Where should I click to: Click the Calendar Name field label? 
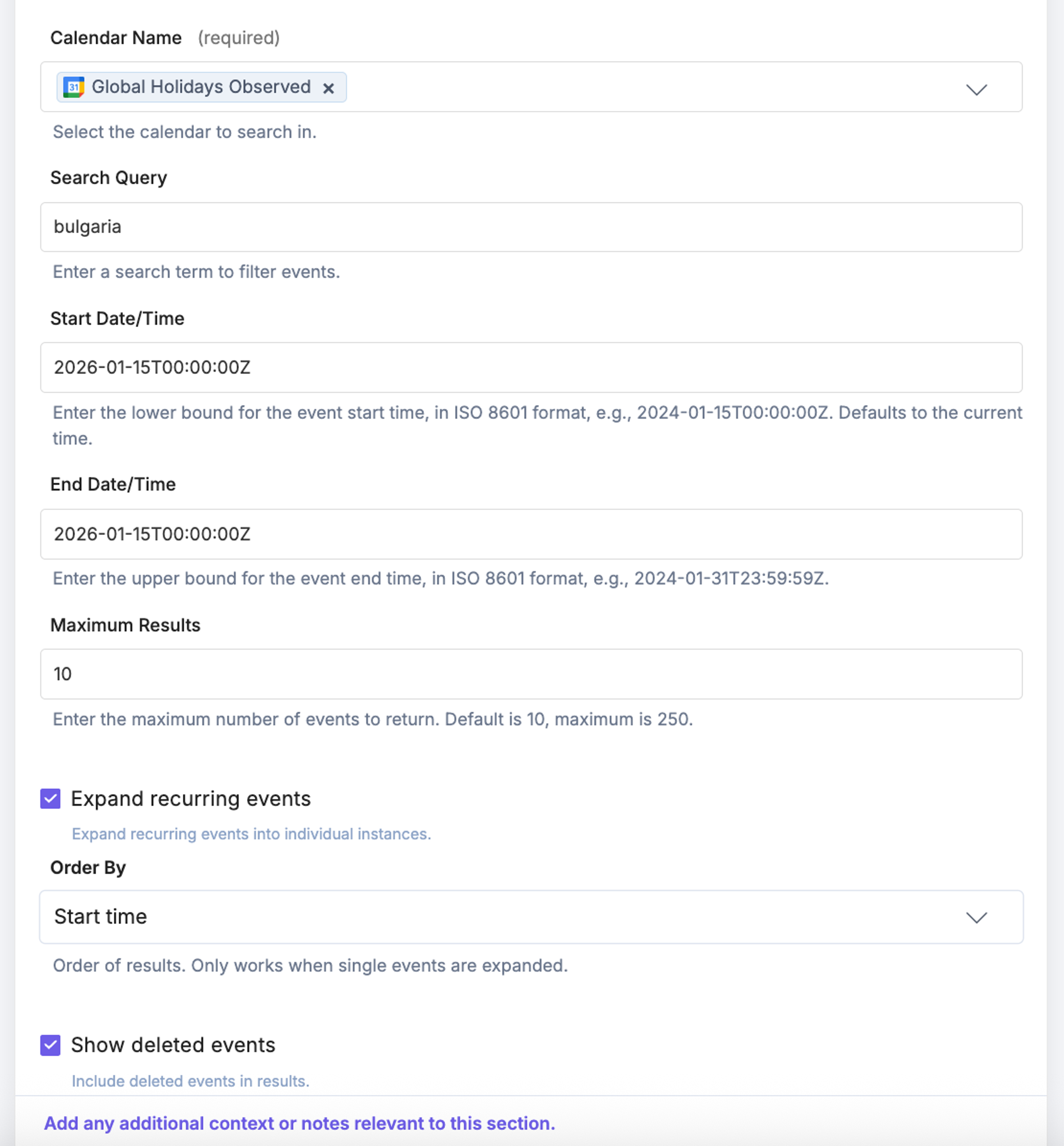pyautogui.click(x=116, y=38)
